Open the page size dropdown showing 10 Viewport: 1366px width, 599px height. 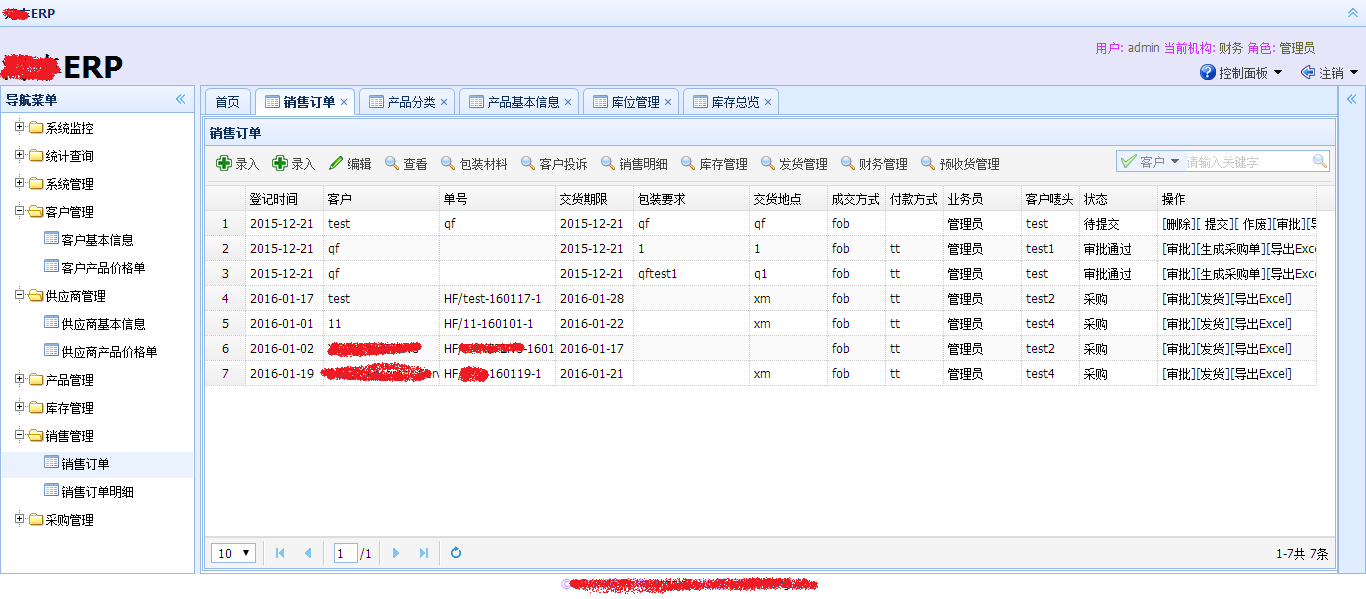(234, 553)
